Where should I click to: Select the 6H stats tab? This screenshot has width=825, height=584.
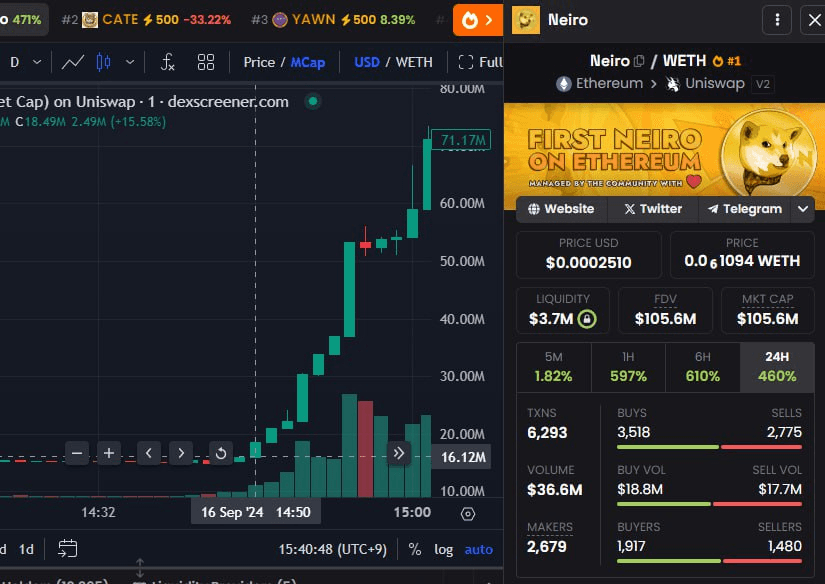[702, 367]
